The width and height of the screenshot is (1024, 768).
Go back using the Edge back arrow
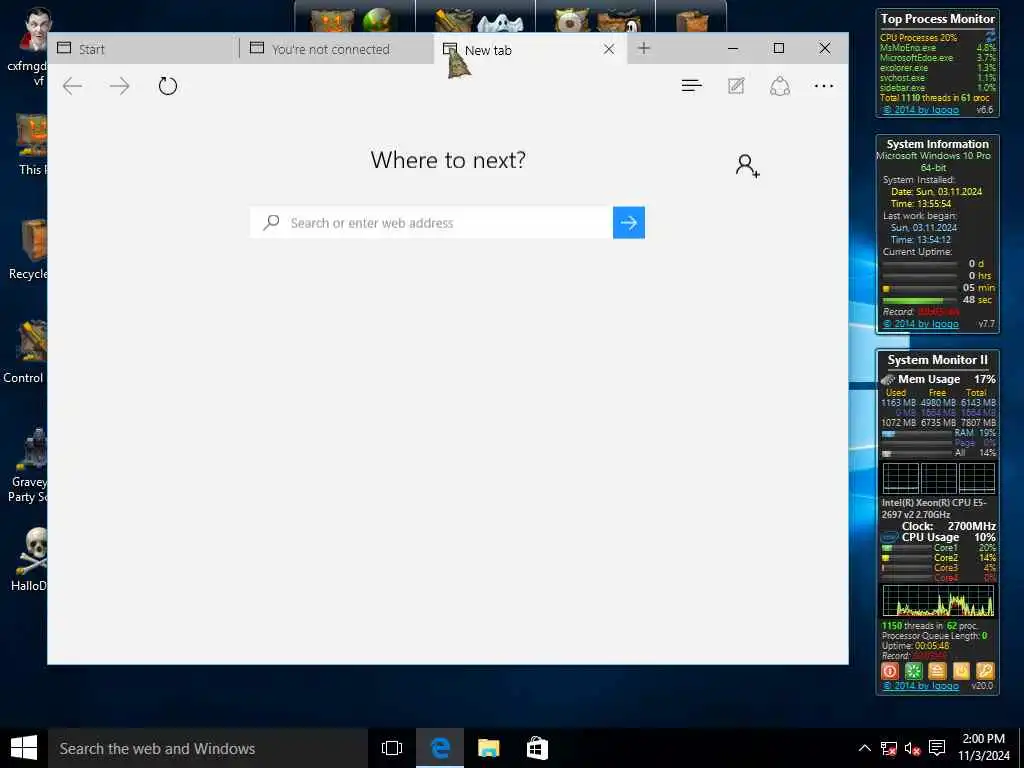pos(72,86)
